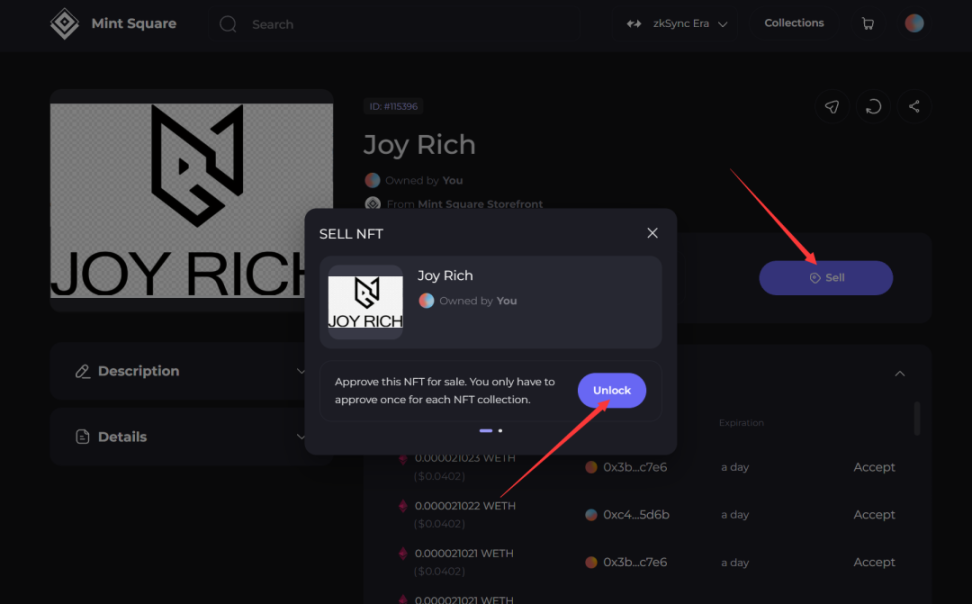Refresh the NFT metadata
972x604 pixels.
[x=873, y=107]
